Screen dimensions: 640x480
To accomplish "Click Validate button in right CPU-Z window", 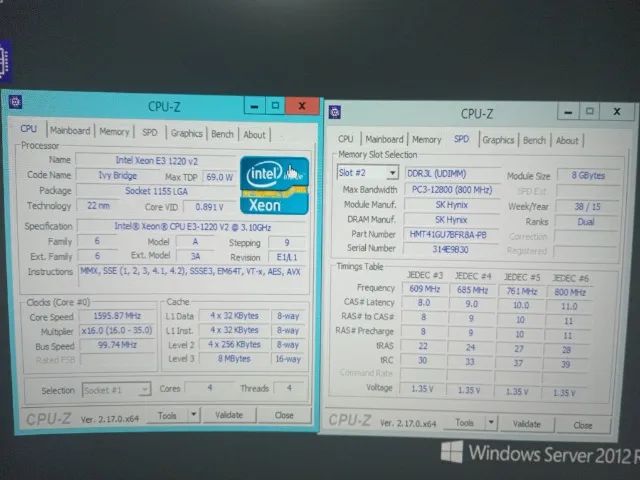I will 527,424.
